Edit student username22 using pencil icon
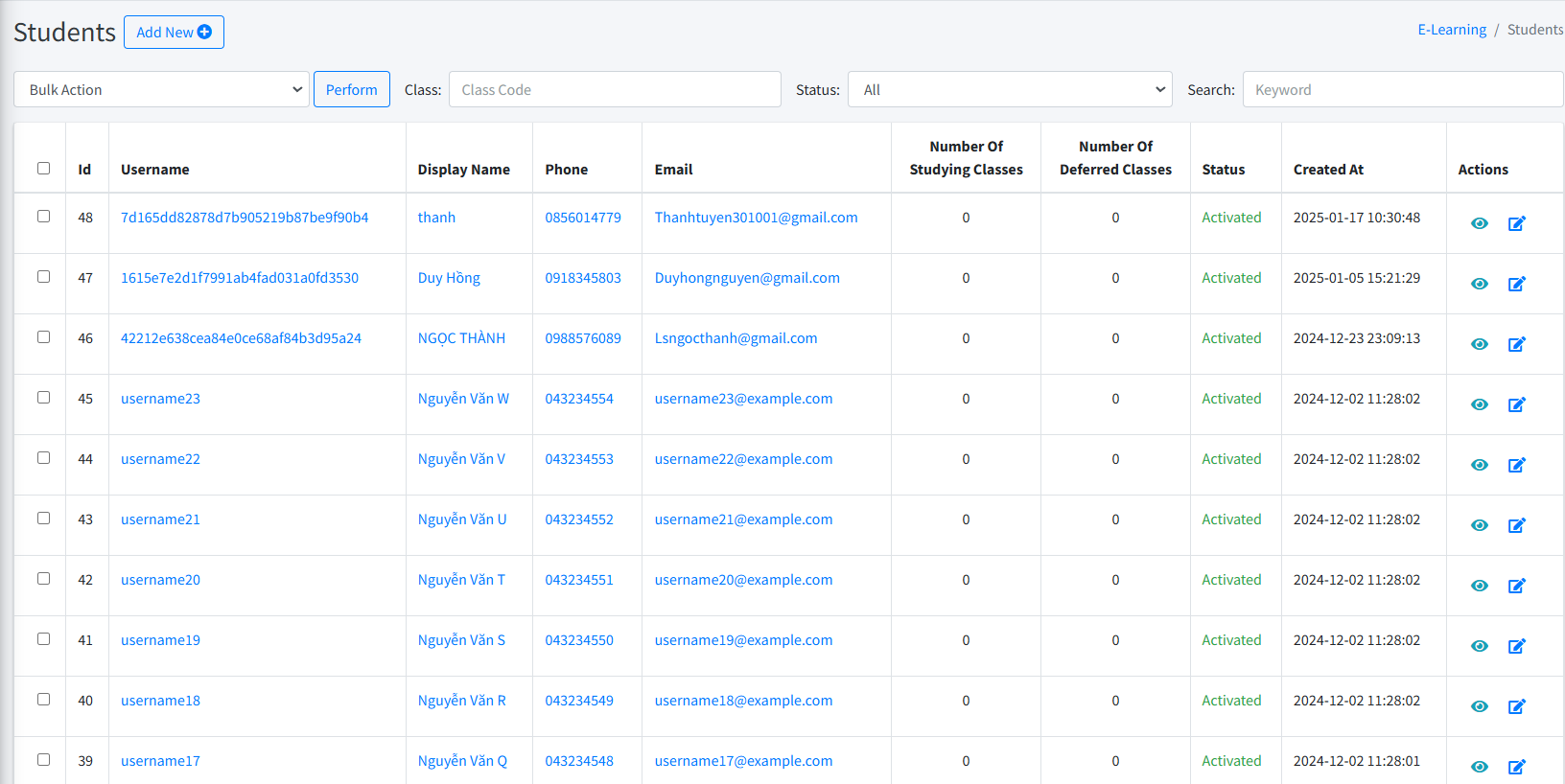 [1516, 465]
